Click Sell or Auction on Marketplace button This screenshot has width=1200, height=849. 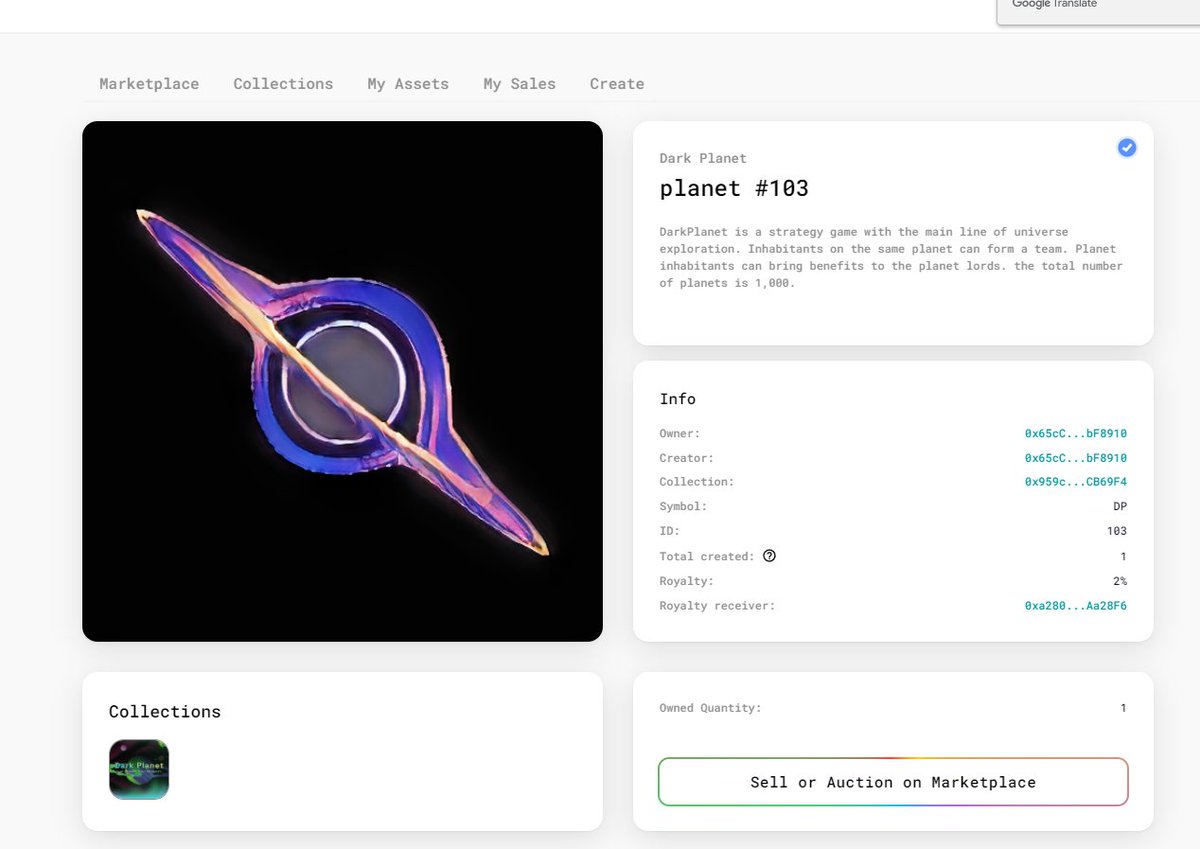click(x=893, y=782)
